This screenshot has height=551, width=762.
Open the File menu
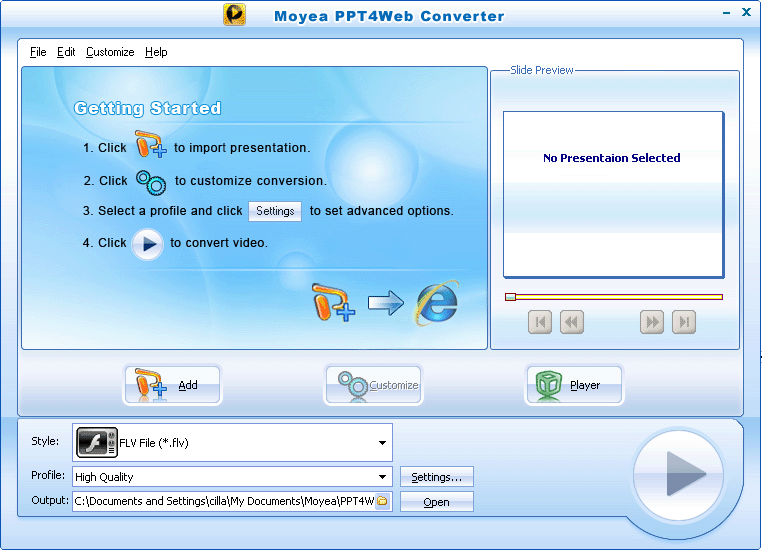[38, 52]
